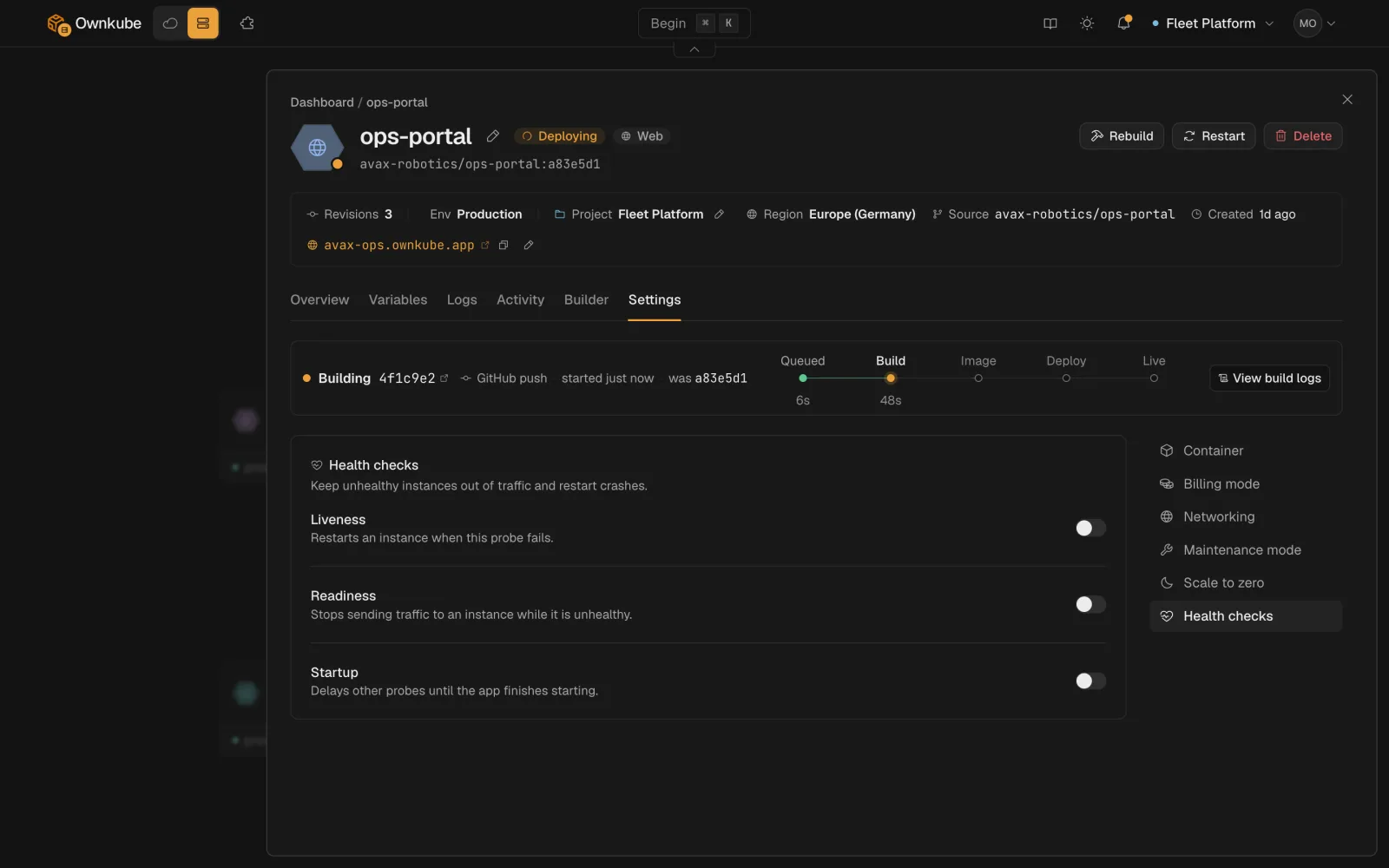Open avax-ops.ownkube.app external link icon
The width and height of the screenshot is (1389, 868).
484,246
